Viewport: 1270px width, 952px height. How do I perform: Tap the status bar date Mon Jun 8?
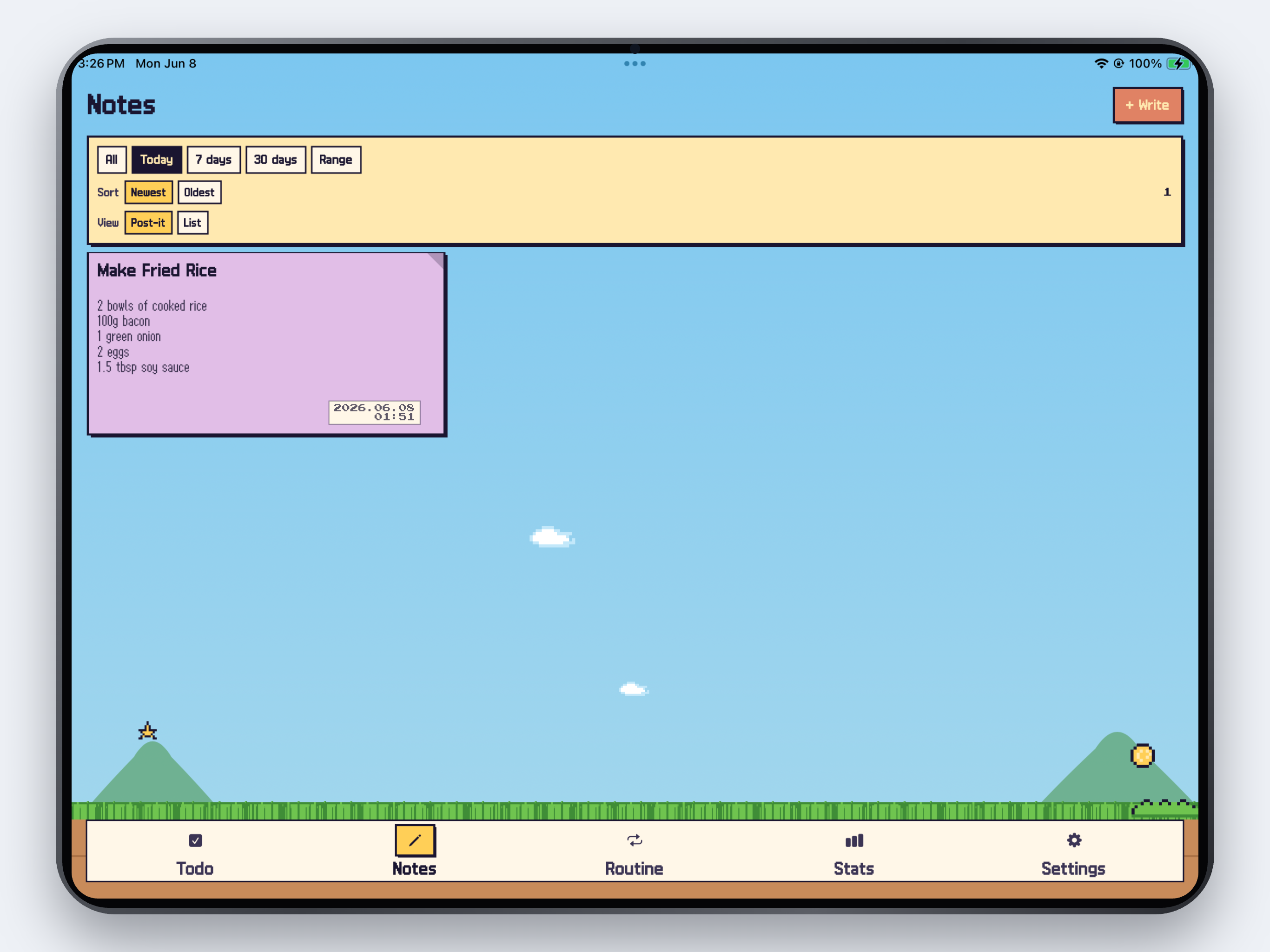click(x=166, y=64)
